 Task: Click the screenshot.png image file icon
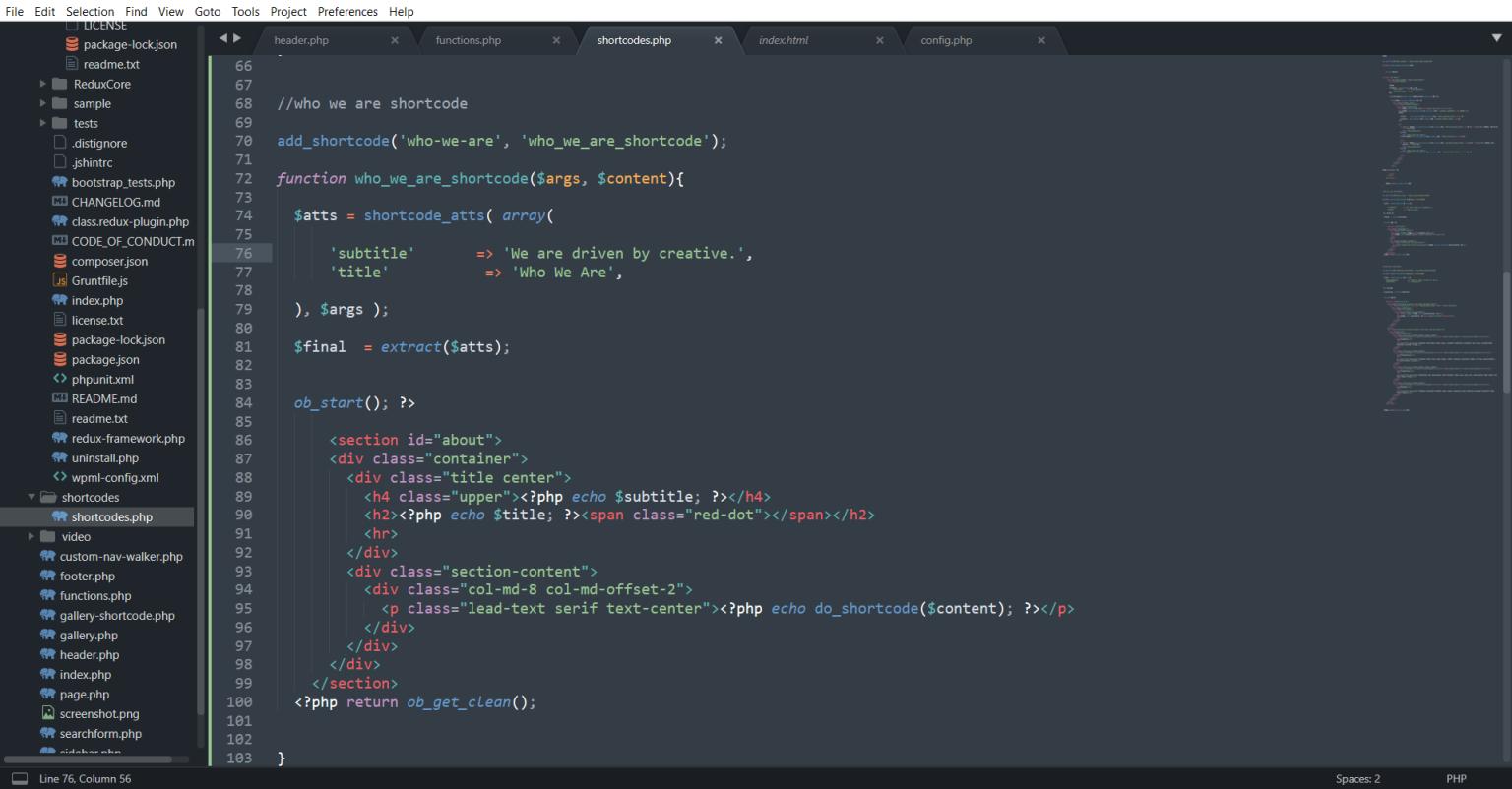pyautogui.click(x=48, y=713)
